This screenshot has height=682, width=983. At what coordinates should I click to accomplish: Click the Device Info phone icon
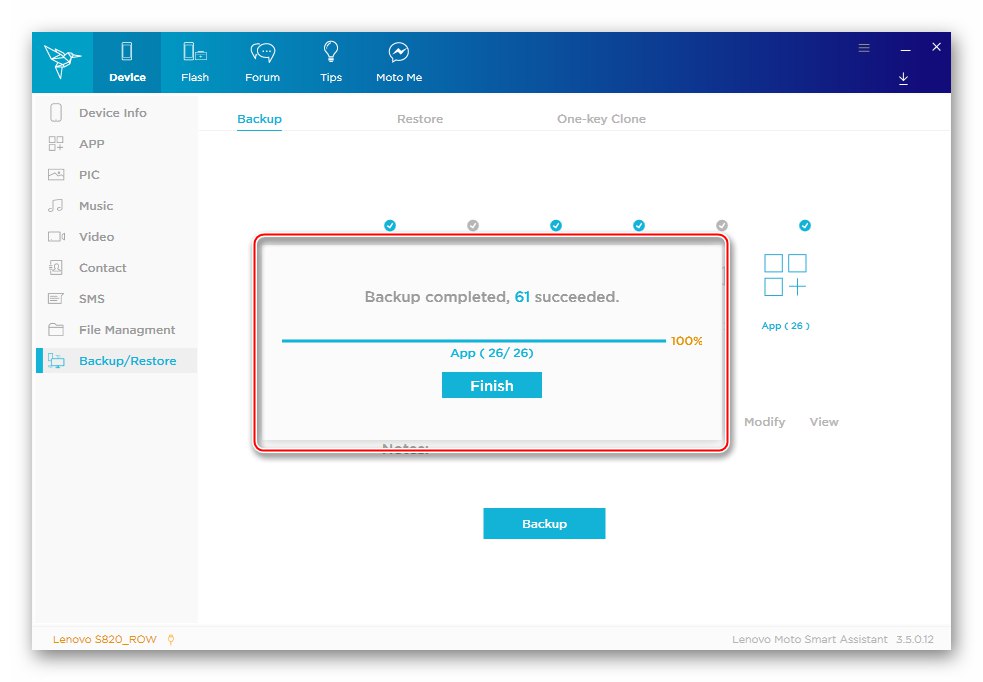(56, 112)
